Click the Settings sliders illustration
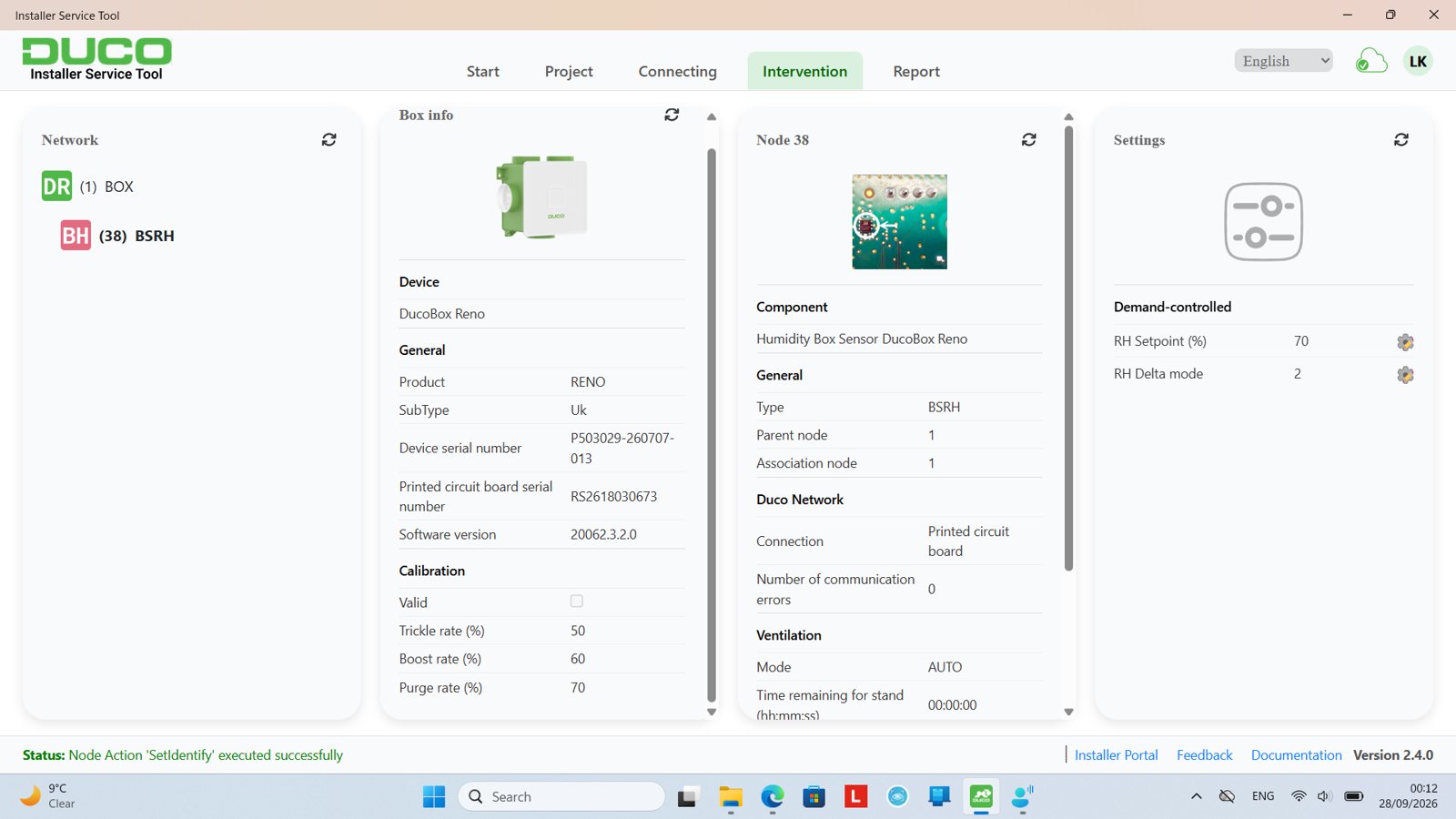The image size is (1456, 819). pos(1264,222)
